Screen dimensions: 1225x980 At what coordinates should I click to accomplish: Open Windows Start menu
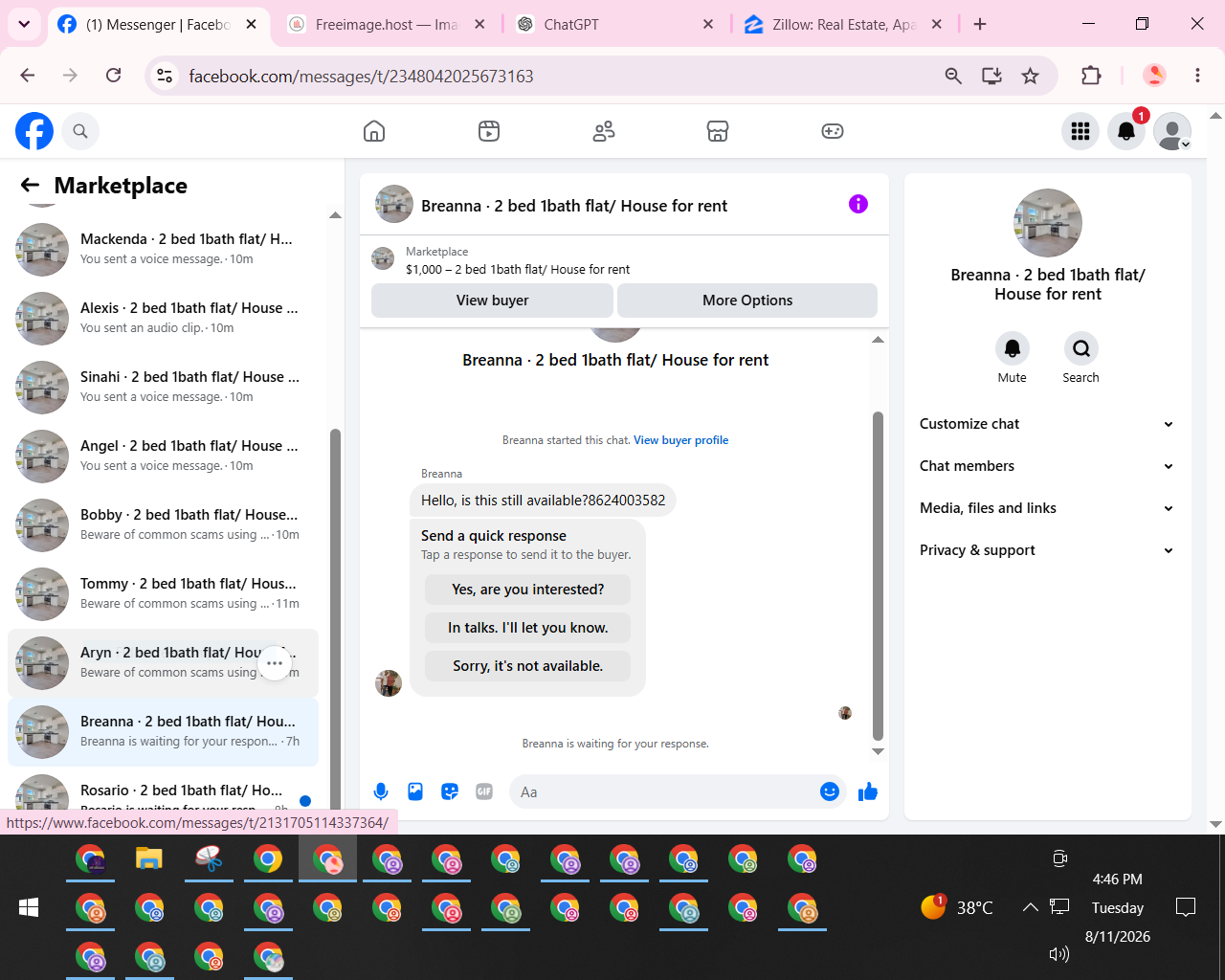coord(29,907)
